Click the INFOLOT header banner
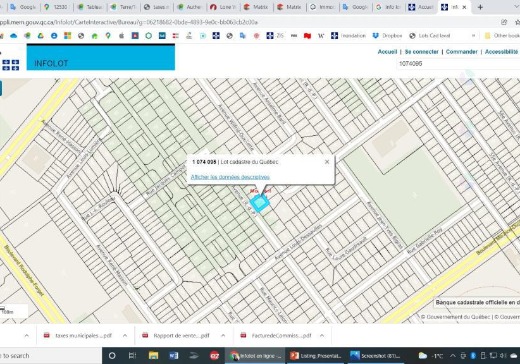Image resolution: width=520 pixels, height=364 pixels. [x=101, y=57]
